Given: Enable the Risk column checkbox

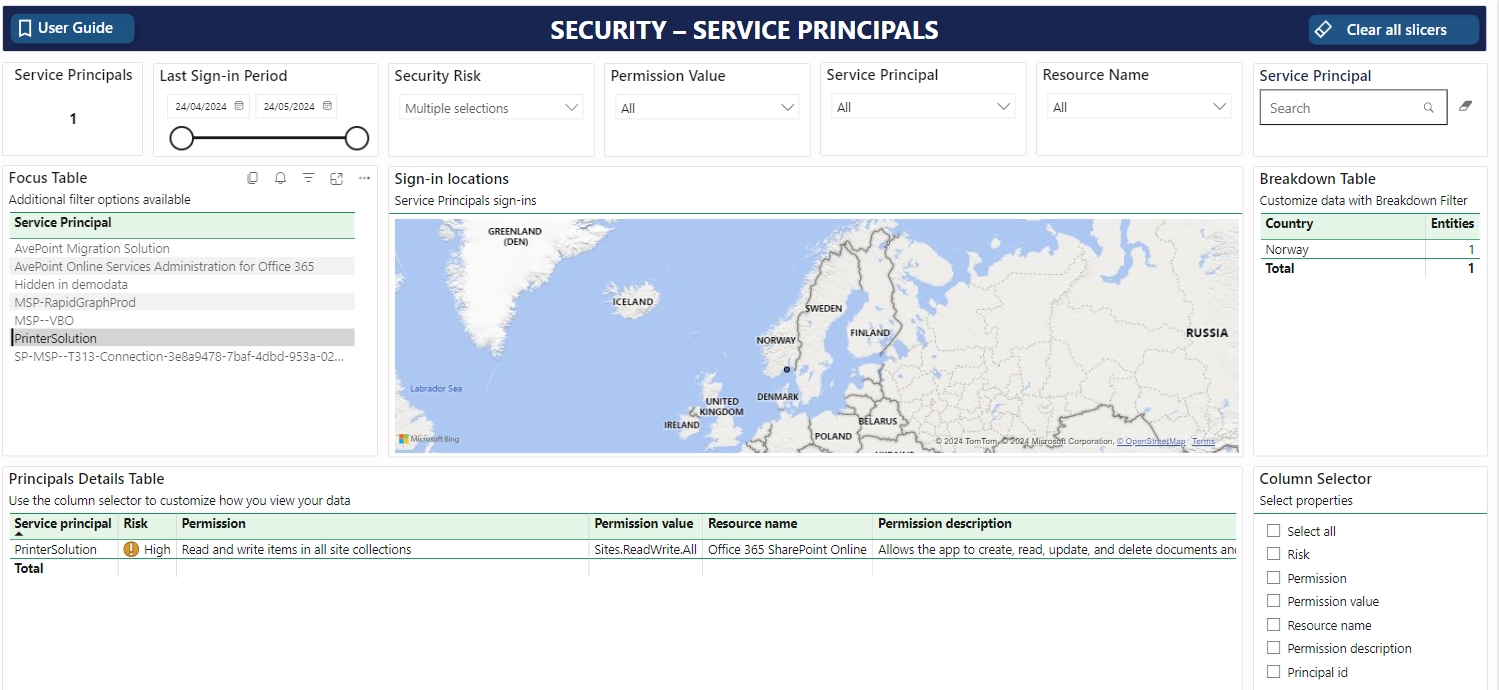Looking at the screenshot, I should coord(1273,554).
